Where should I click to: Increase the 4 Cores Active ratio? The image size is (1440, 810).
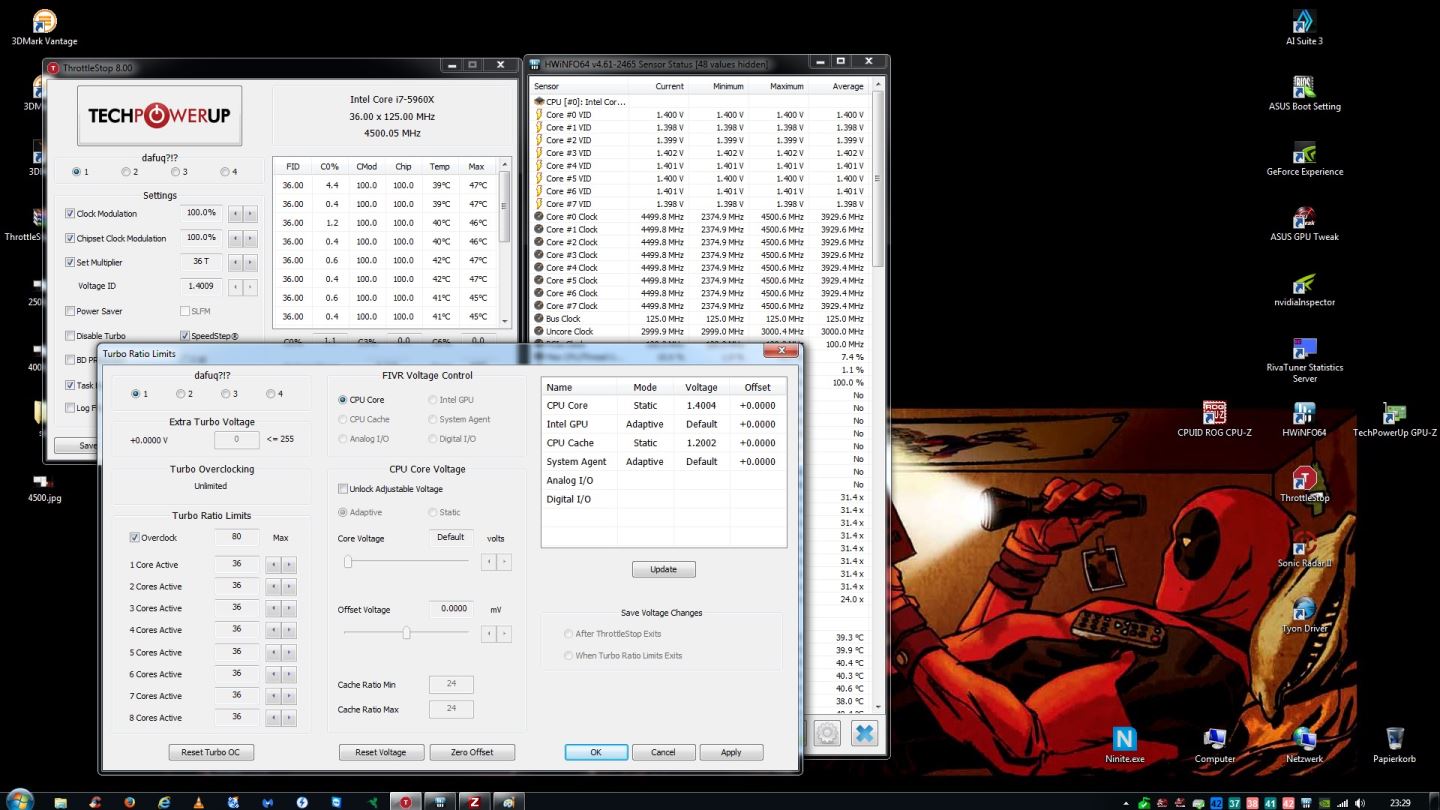coord(289,631)
